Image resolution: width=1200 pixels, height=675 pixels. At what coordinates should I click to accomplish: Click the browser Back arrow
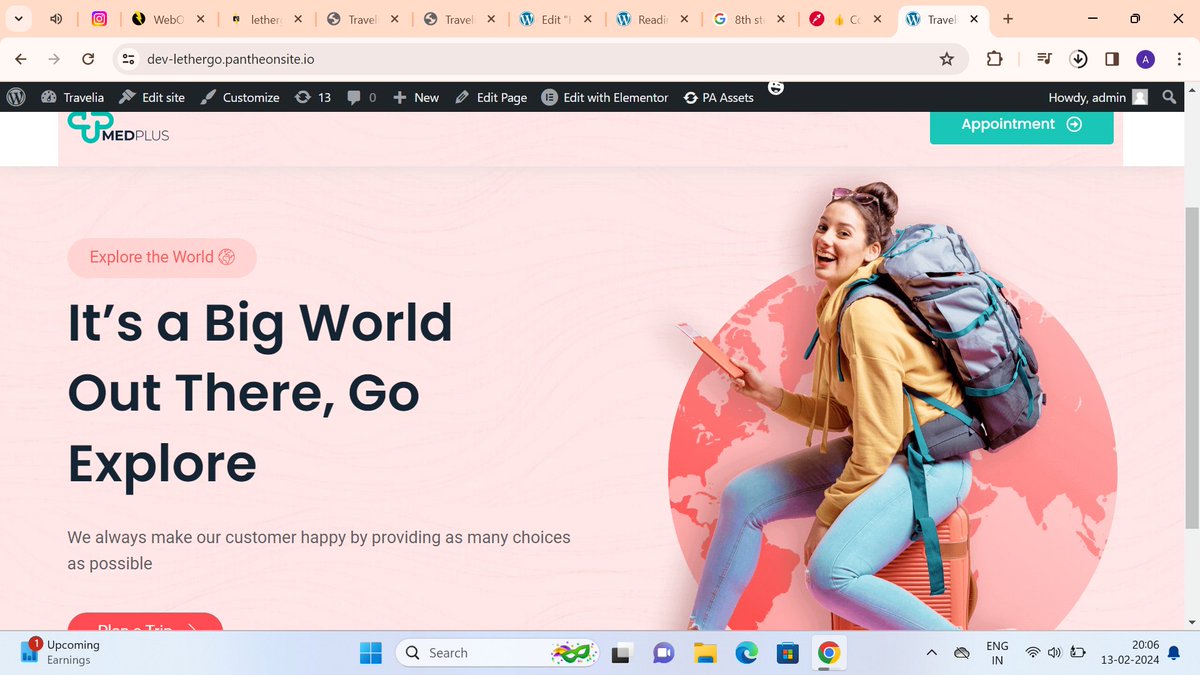click(x=21, y=59)
